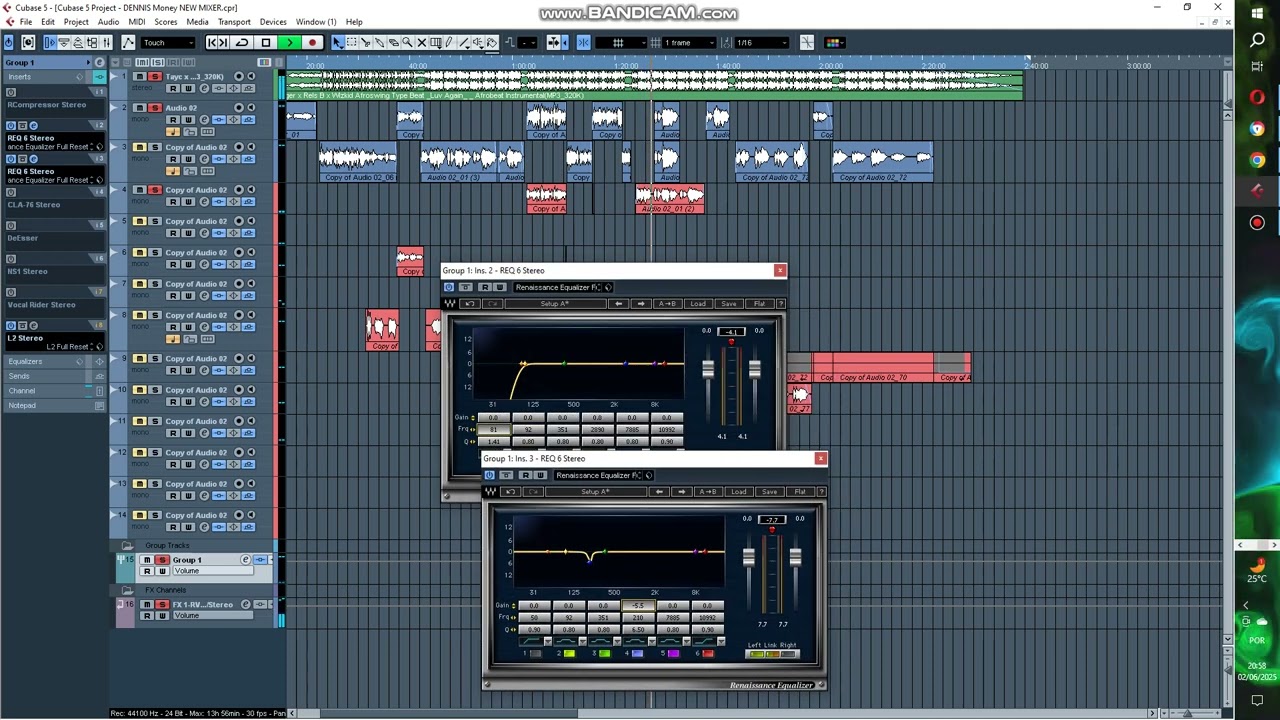This screenshot has width=1280, height=720.
Task: Click previous preset arrow in Ins. 2 REQ 6
Action: [x=619, y=303]
